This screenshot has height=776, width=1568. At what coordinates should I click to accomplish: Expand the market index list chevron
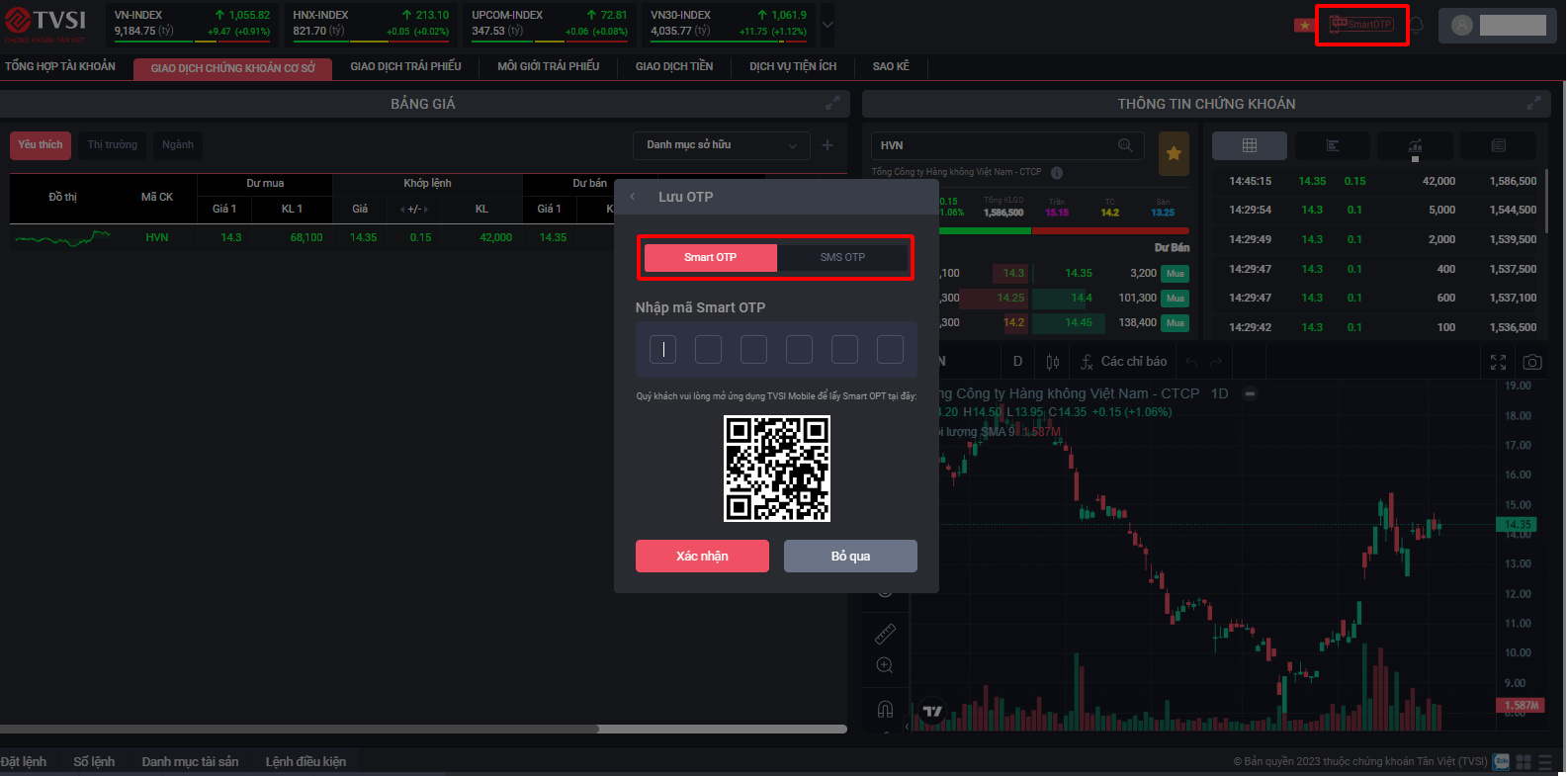tap(828, 25)
